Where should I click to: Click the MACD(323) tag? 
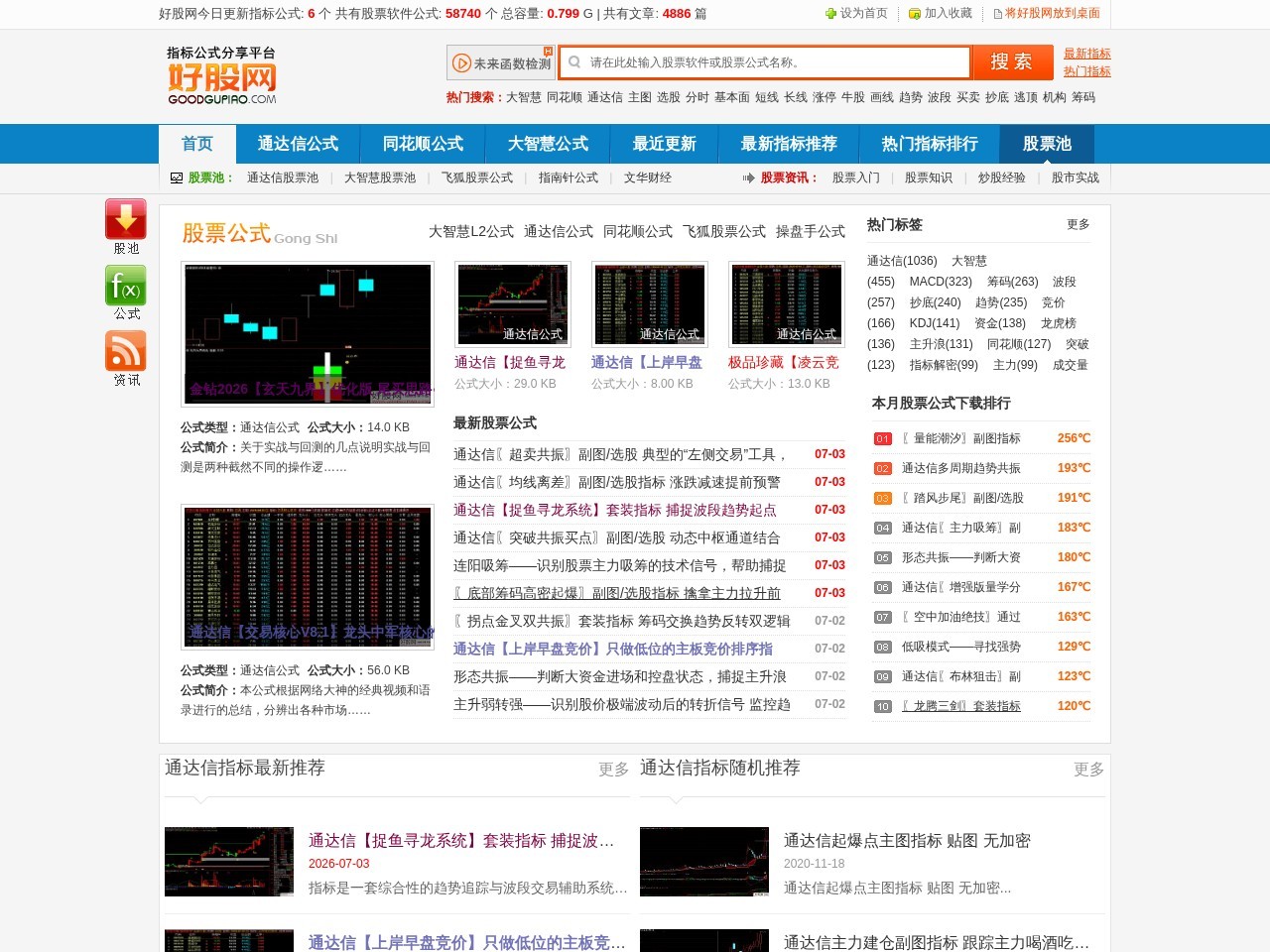941,282
